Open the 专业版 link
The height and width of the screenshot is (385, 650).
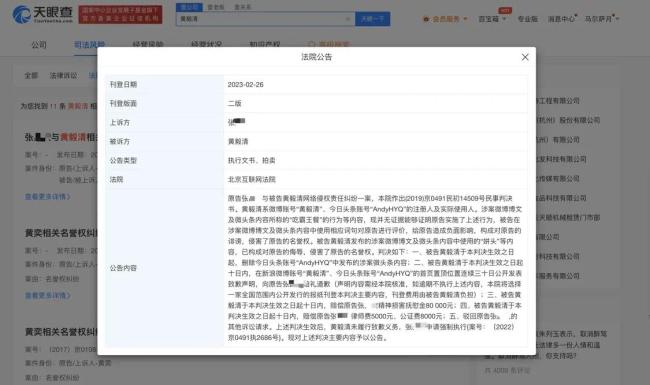(527, 19)
